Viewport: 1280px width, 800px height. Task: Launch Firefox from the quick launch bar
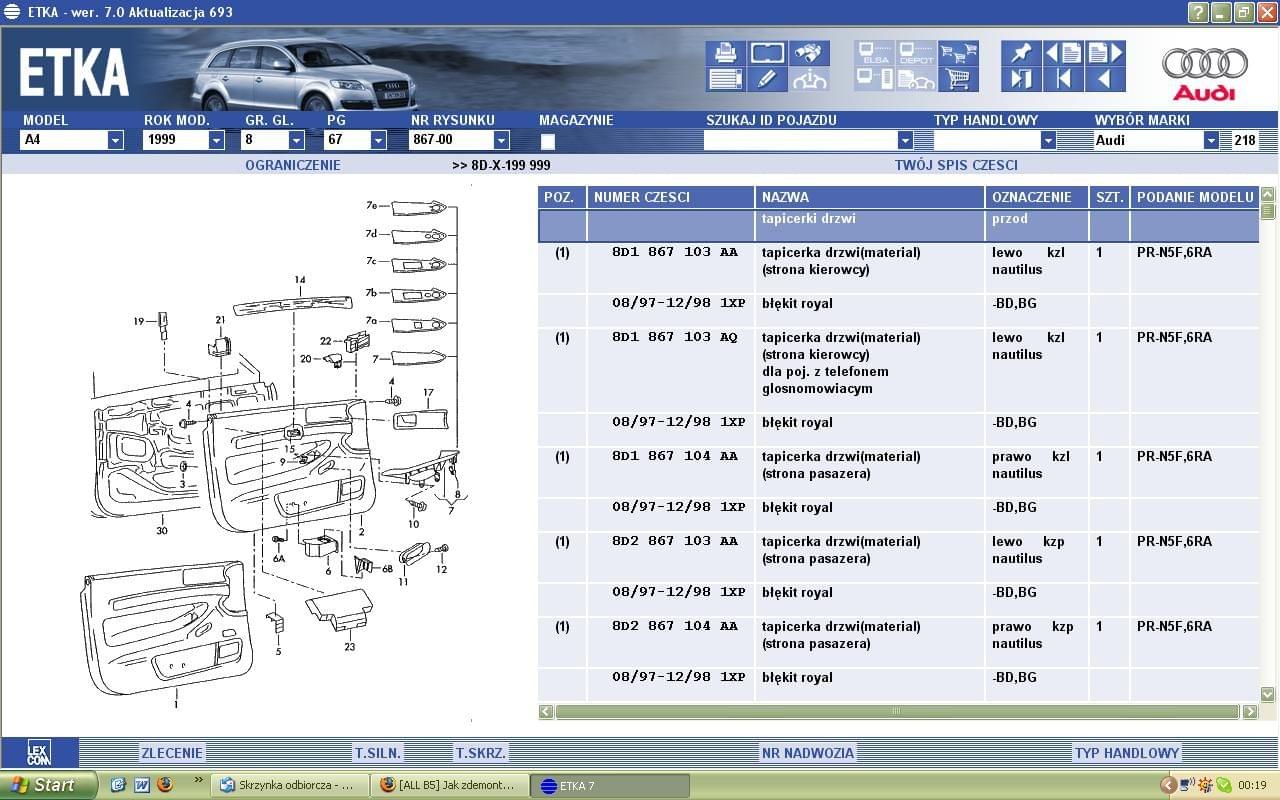tap(166, 785)
